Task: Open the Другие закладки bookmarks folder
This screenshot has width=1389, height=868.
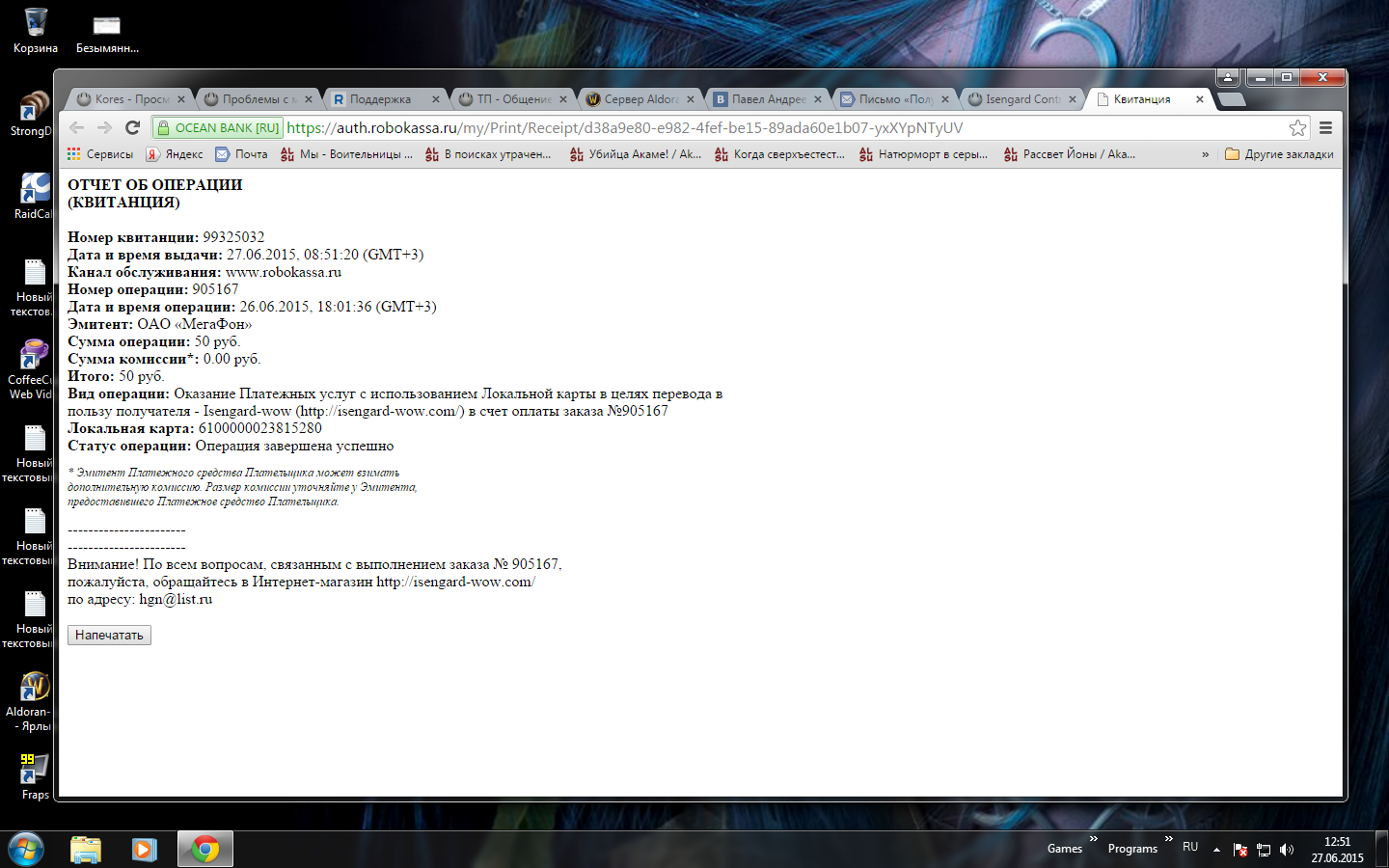Action: pos(1279,154)
